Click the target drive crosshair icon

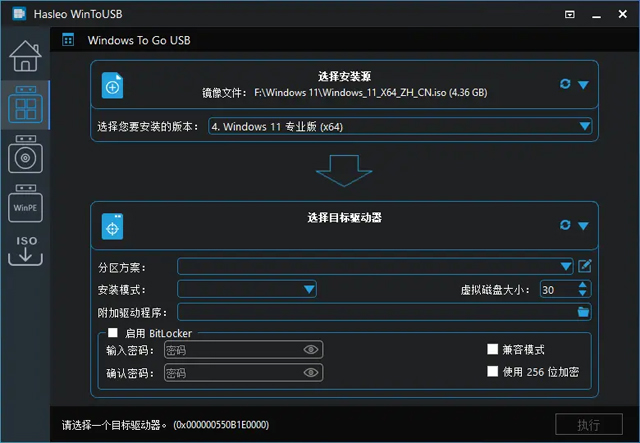pos(113,227)
